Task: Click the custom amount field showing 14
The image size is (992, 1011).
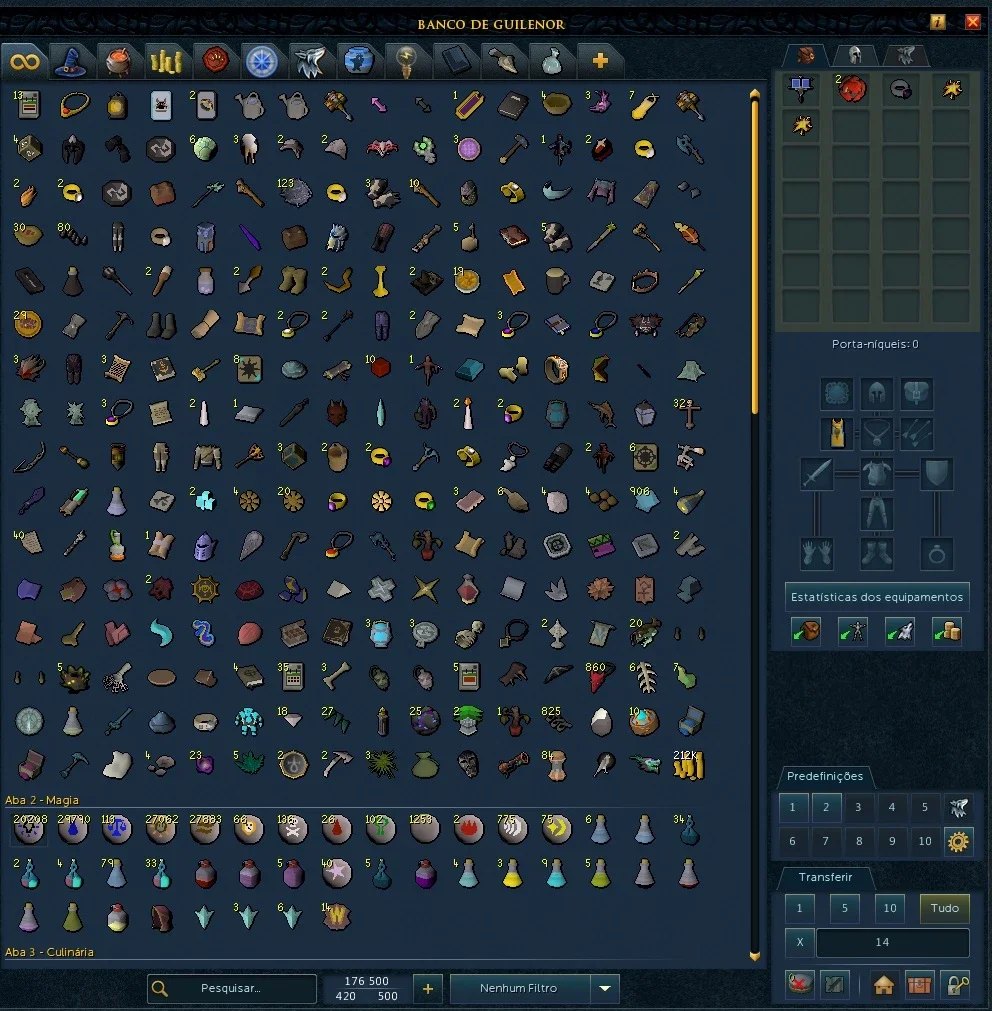Action: pos(893,942)
